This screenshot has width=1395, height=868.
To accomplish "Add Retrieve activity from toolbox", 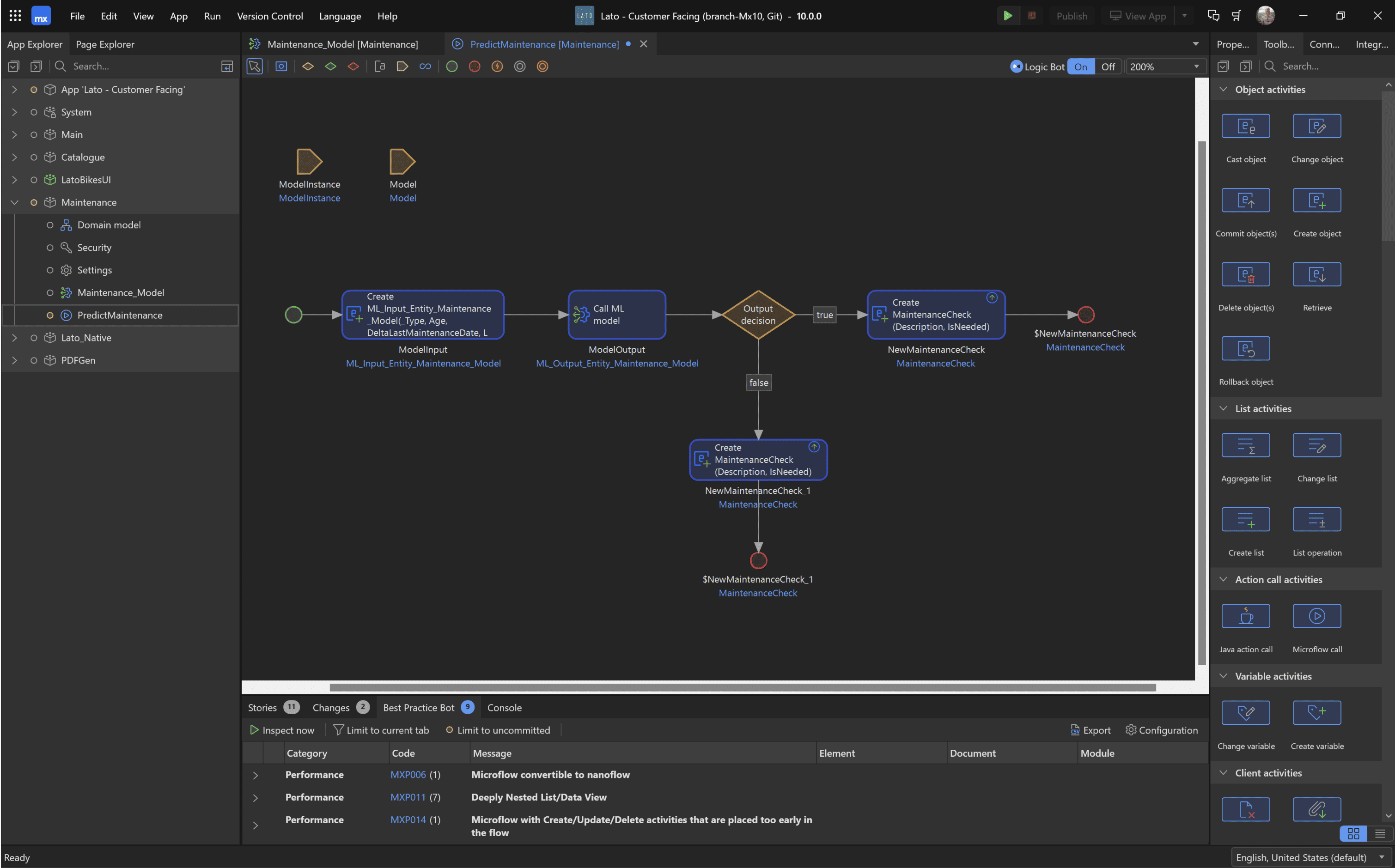I will tap(1316, 275).
